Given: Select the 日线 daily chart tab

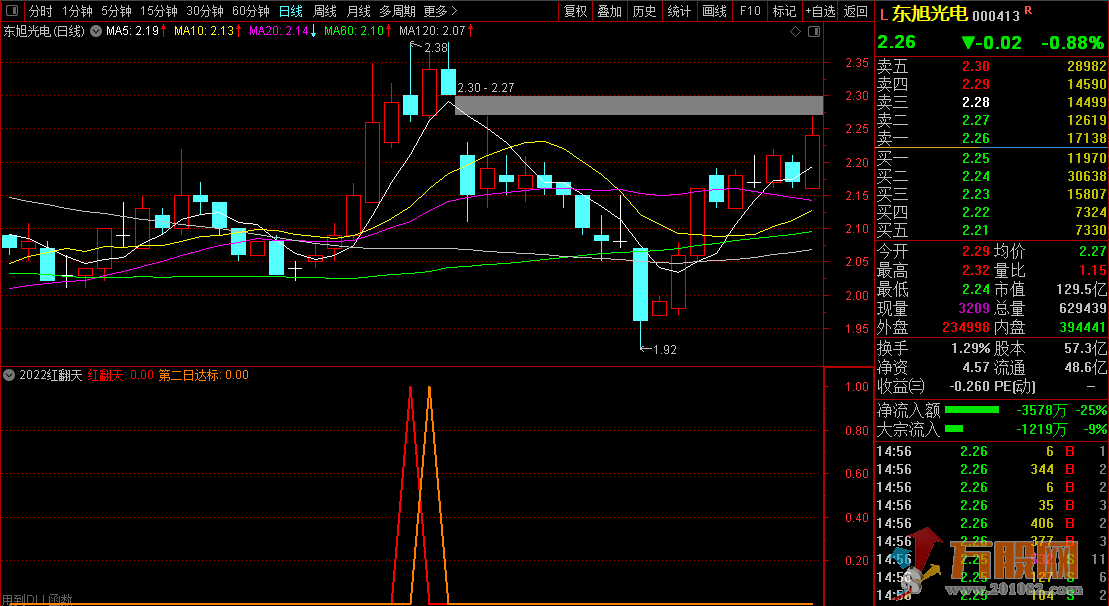Looking at the screenshot, I should tap(291, 11).
